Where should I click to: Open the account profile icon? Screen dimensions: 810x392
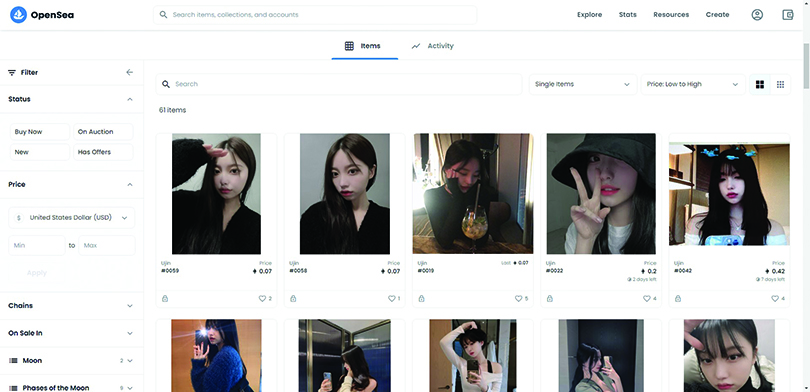[757, 15]
